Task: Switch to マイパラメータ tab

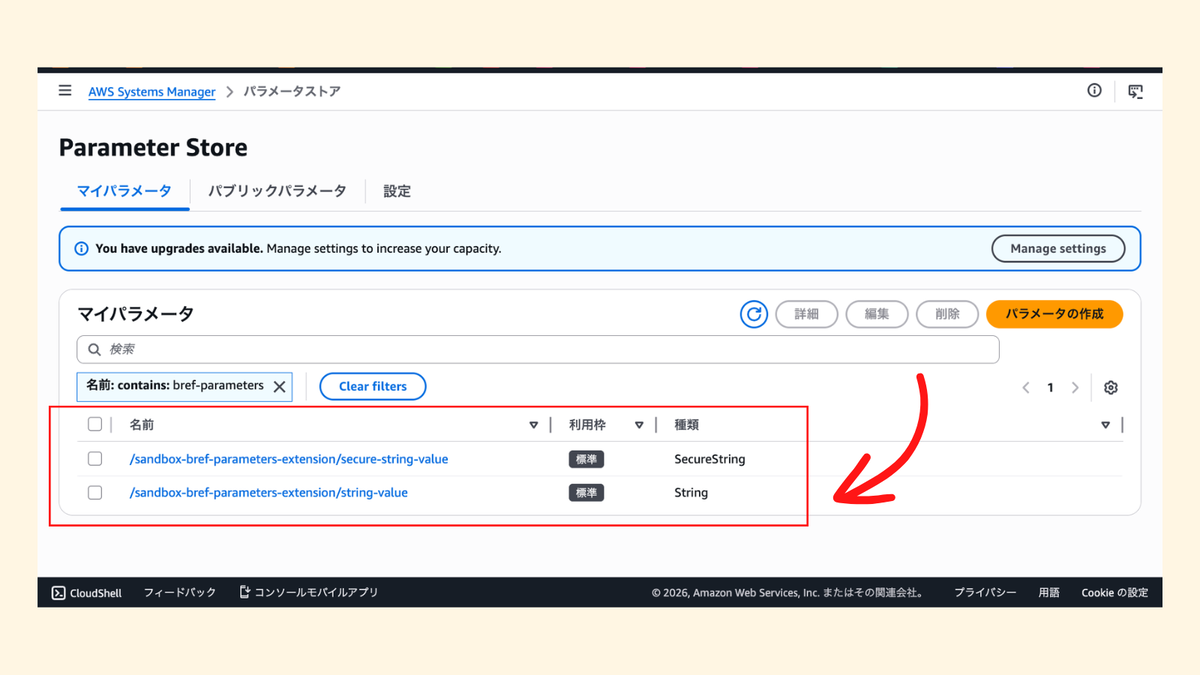Action: pos(124,191)
